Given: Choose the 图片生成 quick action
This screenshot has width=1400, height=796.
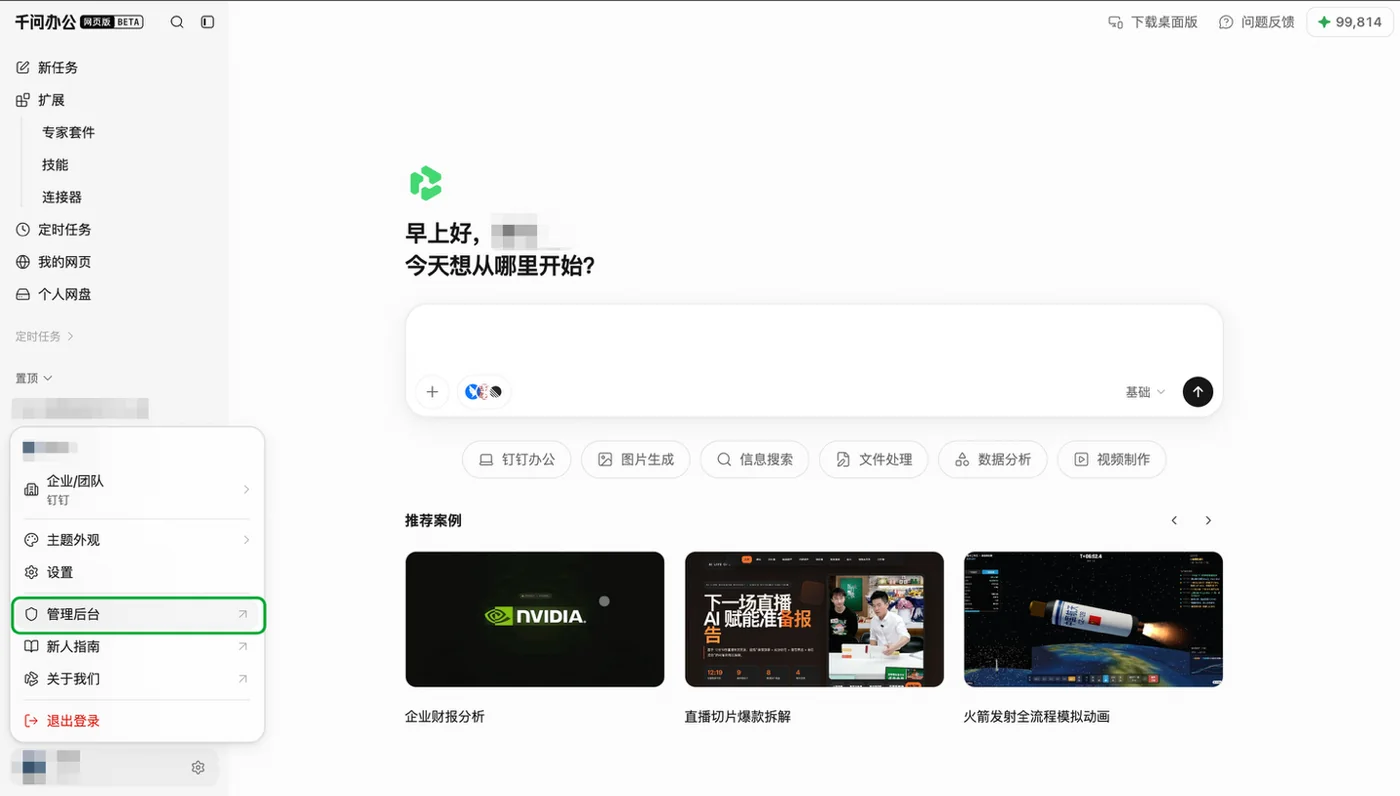Looking at the screenshot, I should [636, 460].
